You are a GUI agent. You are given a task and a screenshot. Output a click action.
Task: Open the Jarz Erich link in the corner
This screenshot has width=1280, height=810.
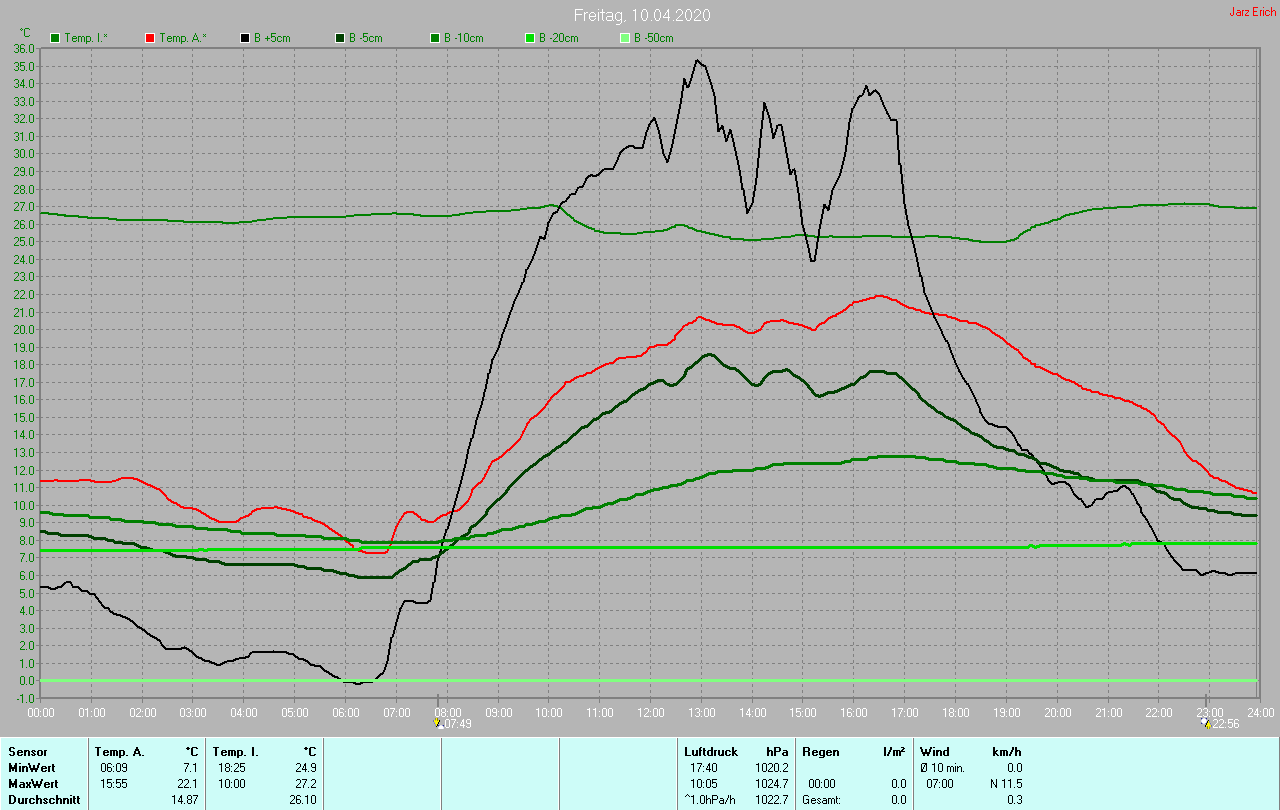[1252, 12]
